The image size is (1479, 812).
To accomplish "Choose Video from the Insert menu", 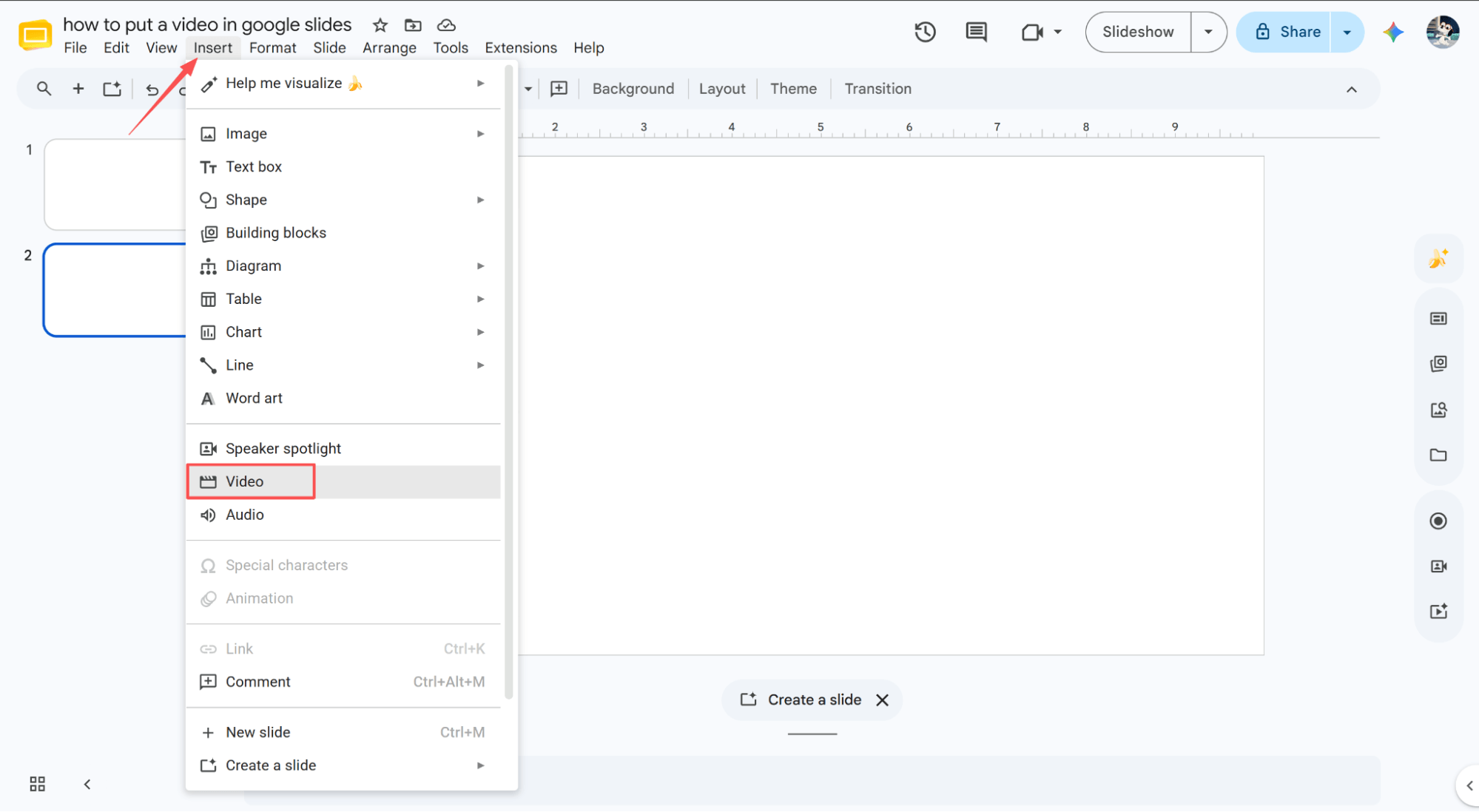I will click(344, 481).
